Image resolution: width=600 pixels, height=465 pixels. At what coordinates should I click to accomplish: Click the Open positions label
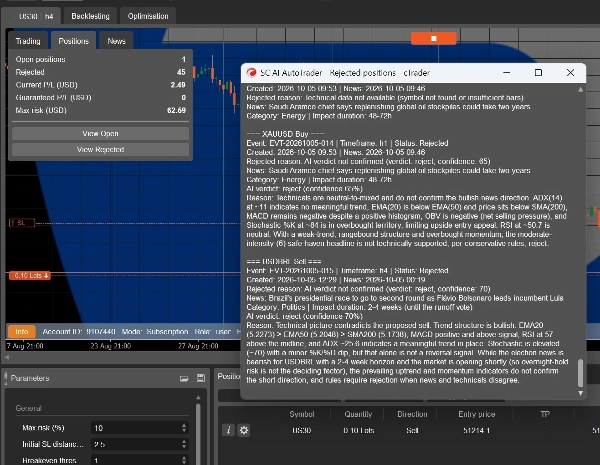tap(41, 59)
